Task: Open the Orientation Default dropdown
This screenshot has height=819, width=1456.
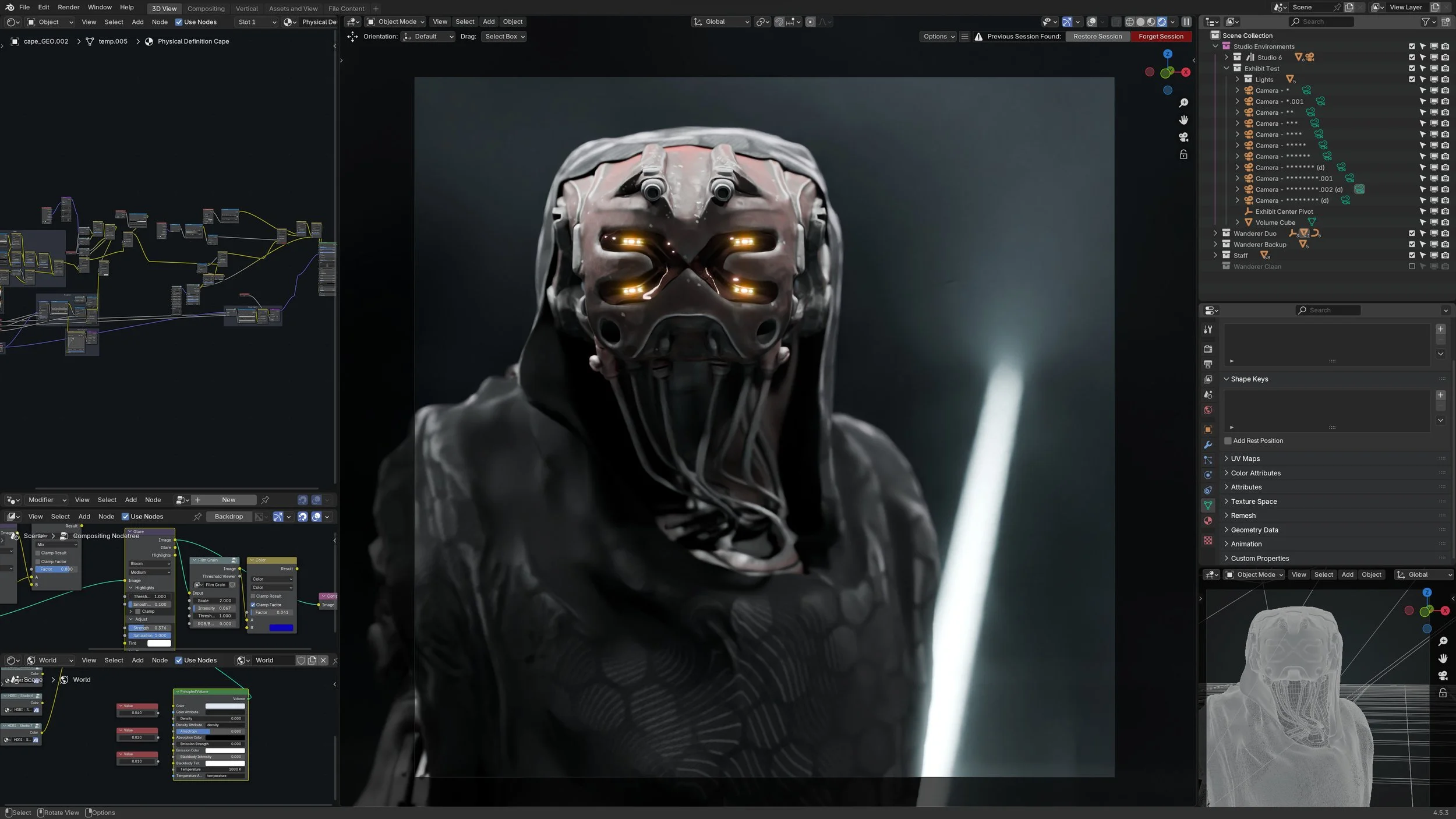Action: 428,37
